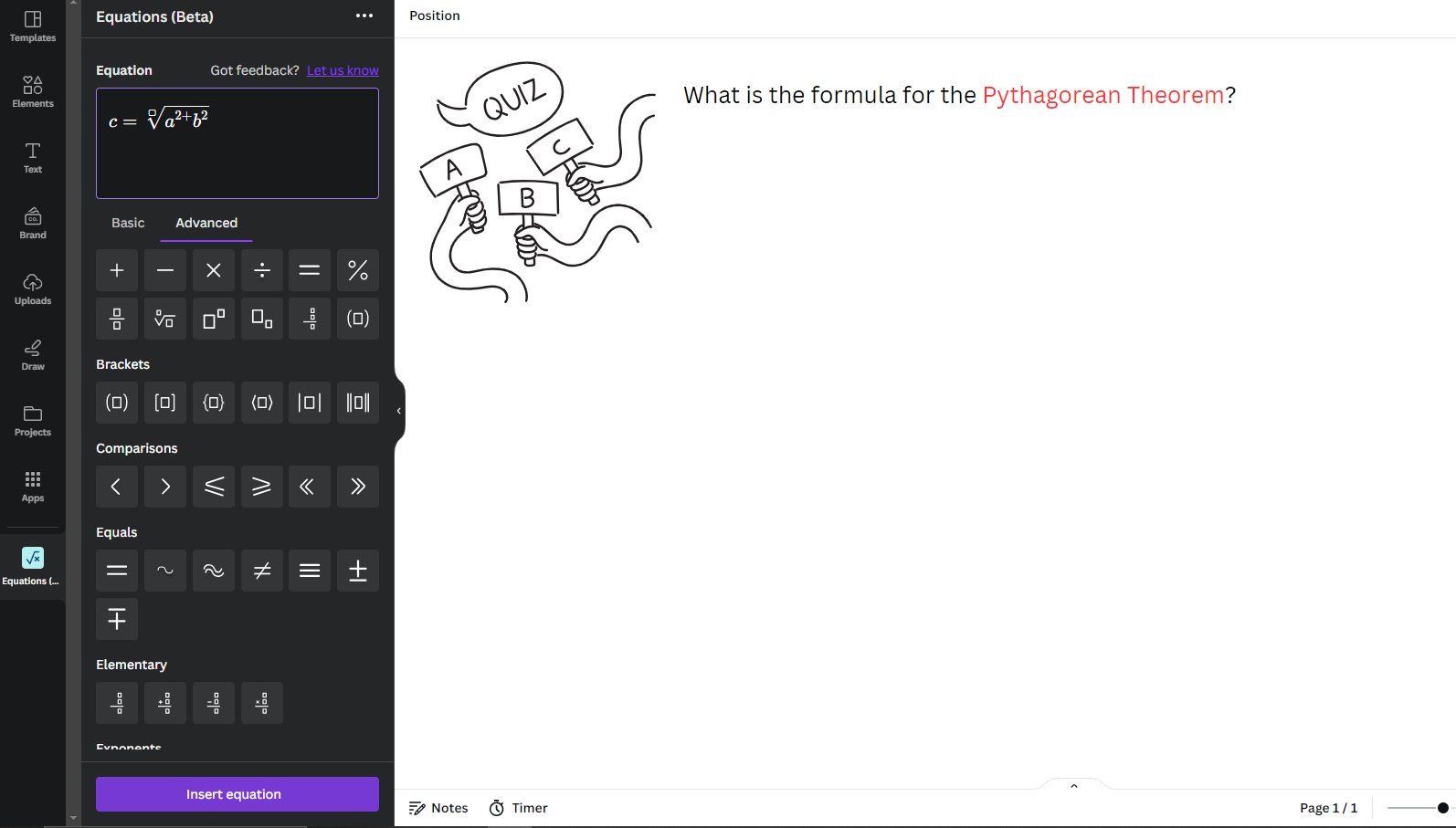Insert a superscript exponent template
1456x828 pixels.
pos(214,319)
